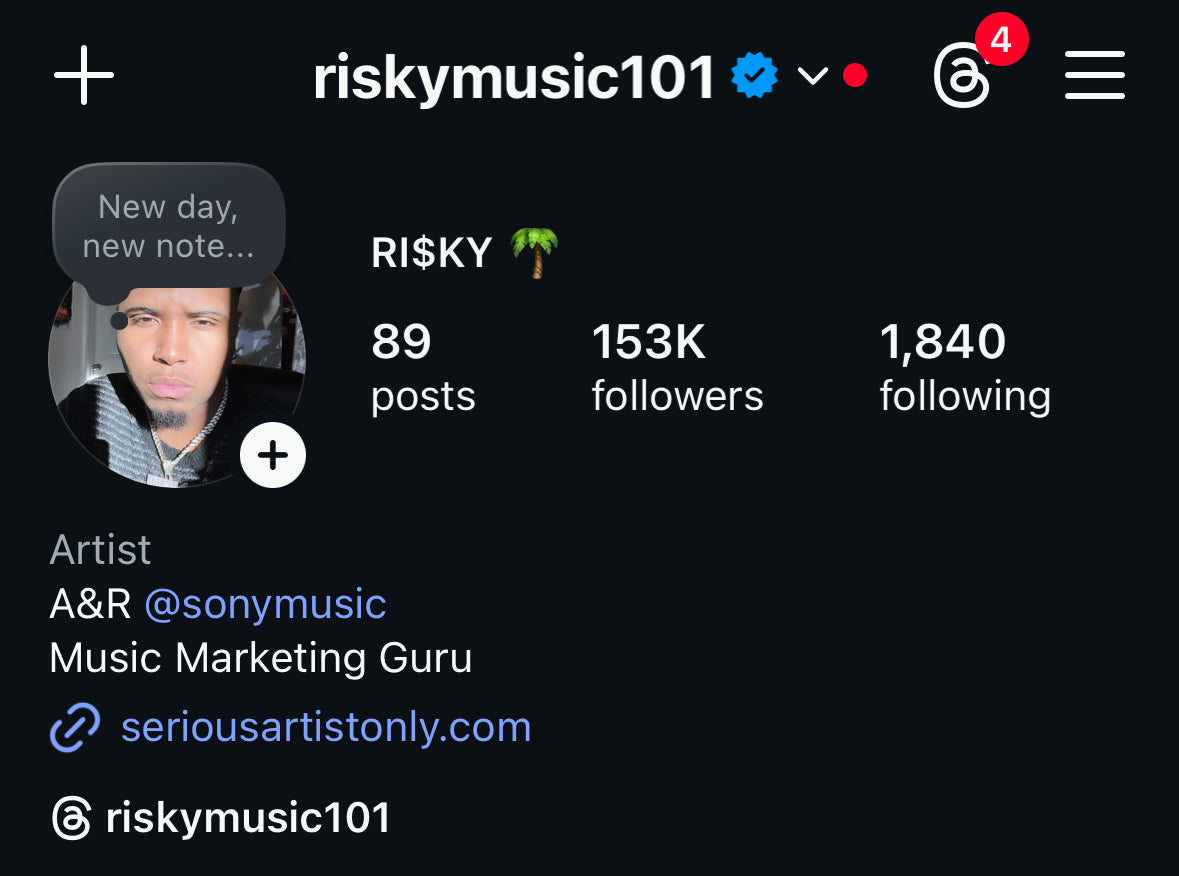Click the blue verified badge

[x=754, y=75]
